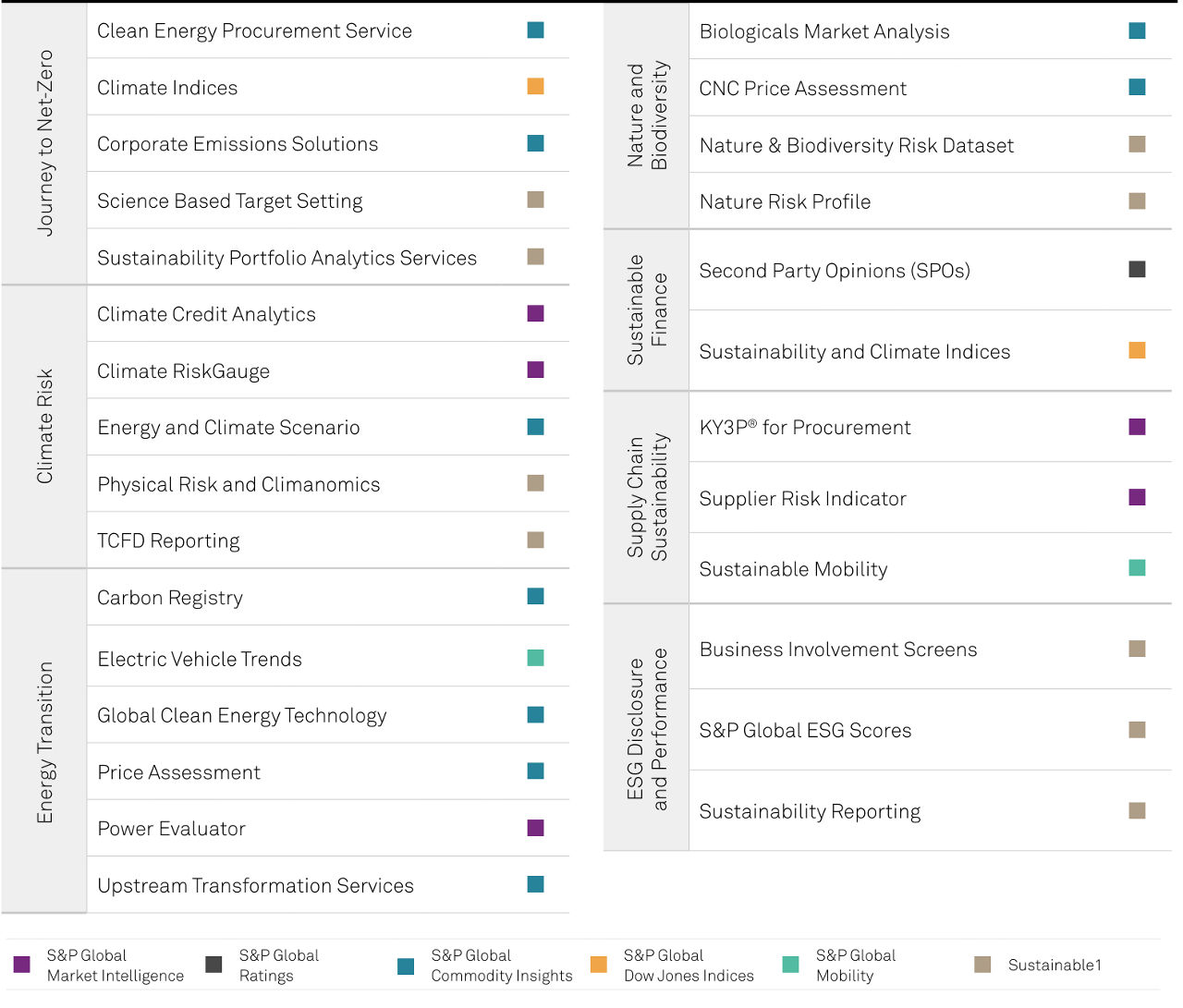Click the teal square beside CNC Price Assessment

pyautogui.click(x=1138, y=88)
